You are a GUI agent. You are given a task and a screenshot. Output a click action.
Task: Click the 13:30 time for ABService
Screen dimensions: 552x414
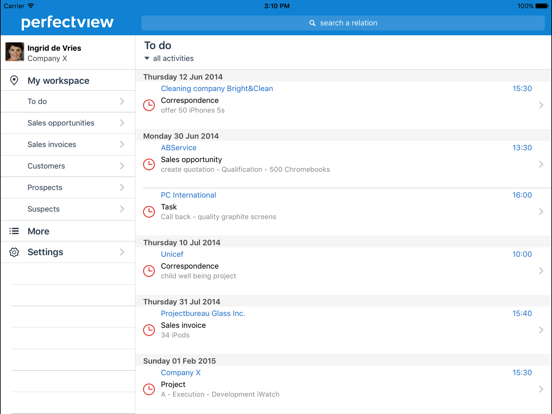pyautogui.click(x=522, y=148)
